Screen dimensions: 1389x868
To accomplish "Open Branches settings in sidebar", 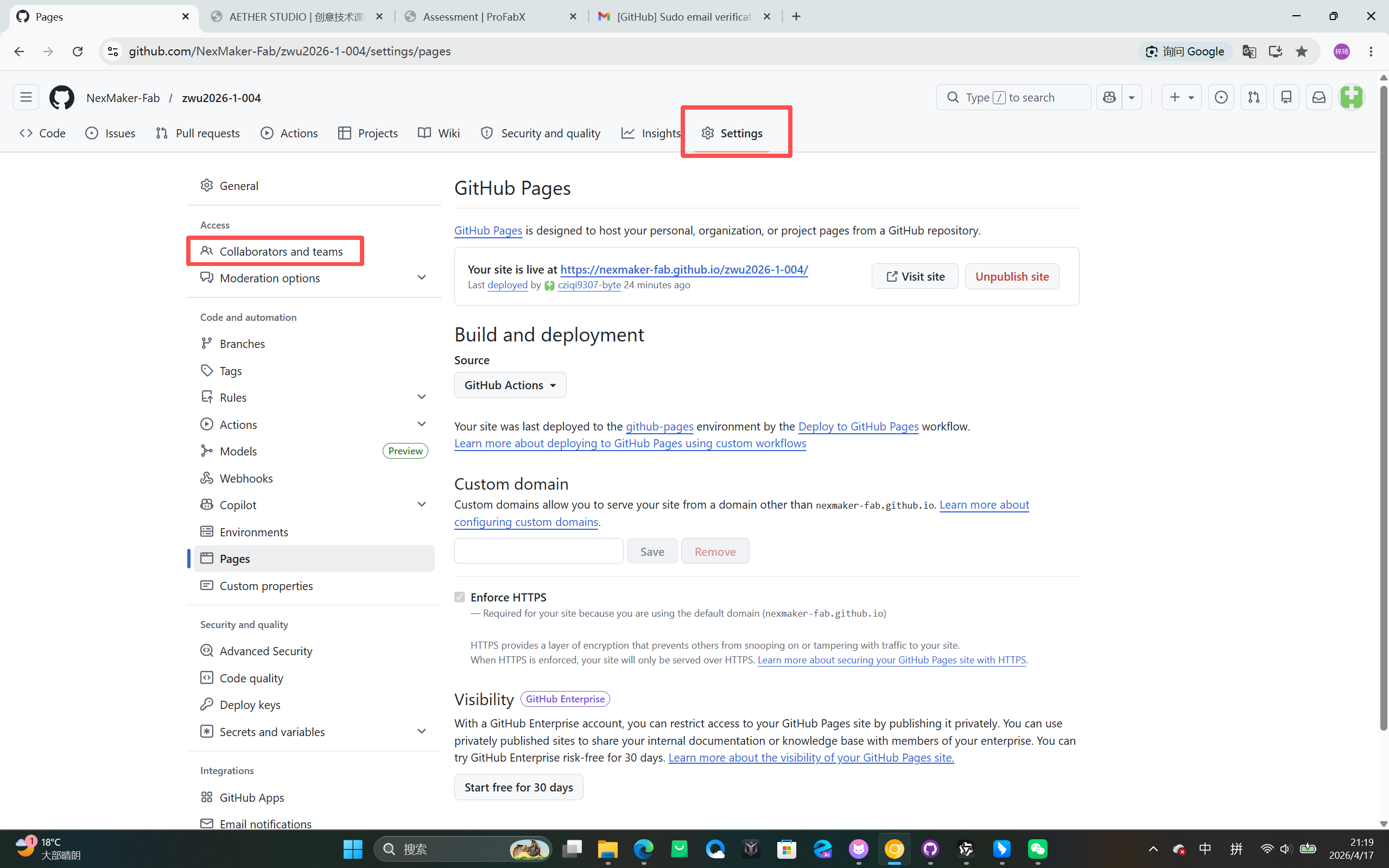I will coord(314,344).
